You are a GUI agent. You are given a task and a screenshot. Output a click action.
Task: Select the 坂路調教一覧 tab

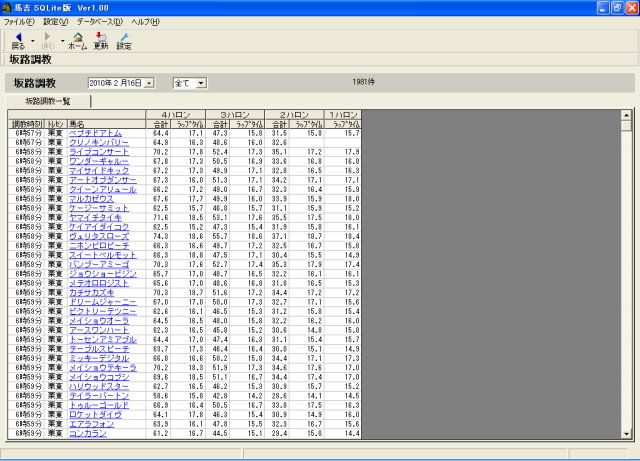click(x=48, y=101)
